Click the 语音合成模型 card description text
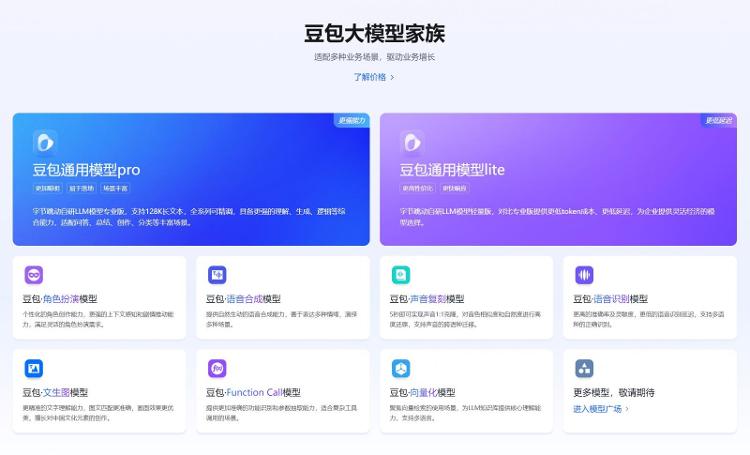 pos(282,319)
